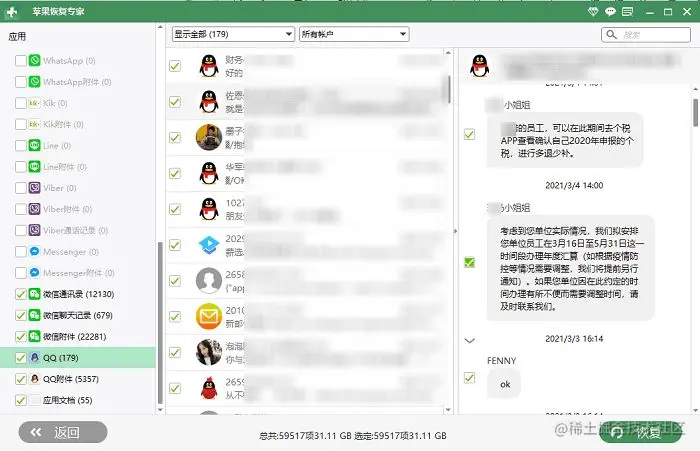
Task: Click conversation list scroll down arrow
Action: pyautogui.click(x=448, y=409)
